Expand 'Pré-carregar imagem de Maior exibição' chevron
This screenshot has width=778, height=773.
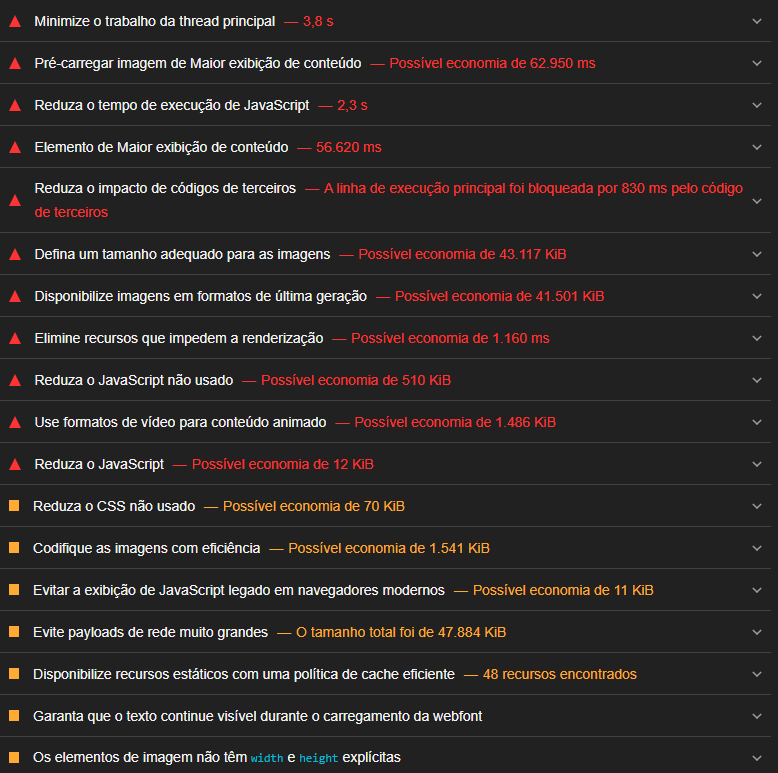[x=757, y=63]
